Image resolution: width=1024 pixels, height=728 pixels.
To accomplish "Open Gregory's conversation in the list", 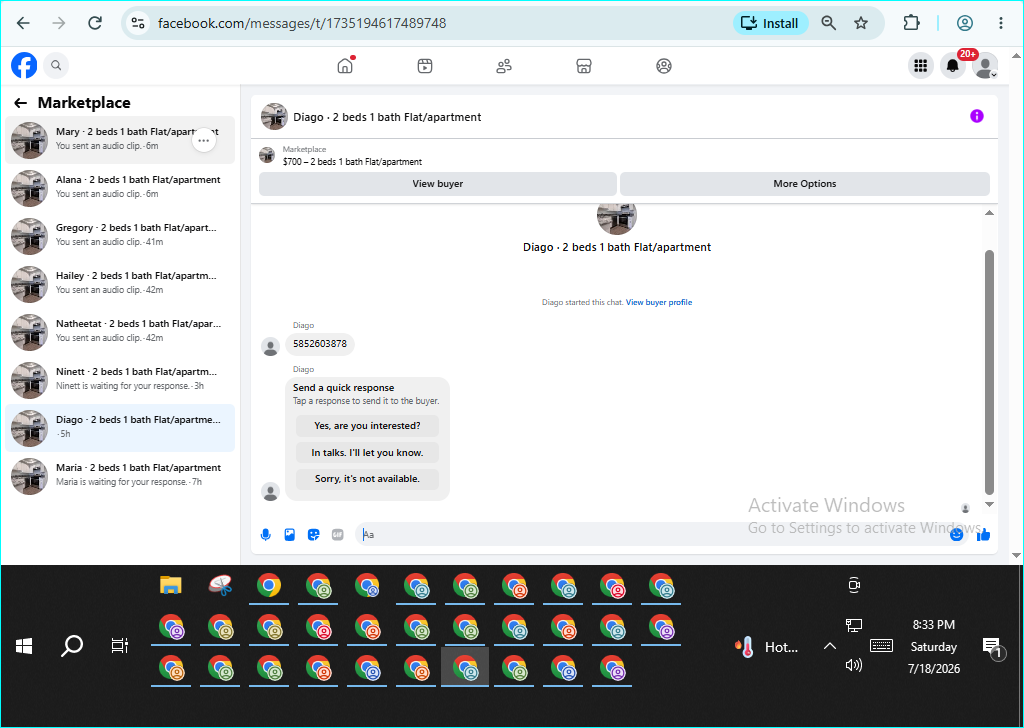I will coord(120,236).
